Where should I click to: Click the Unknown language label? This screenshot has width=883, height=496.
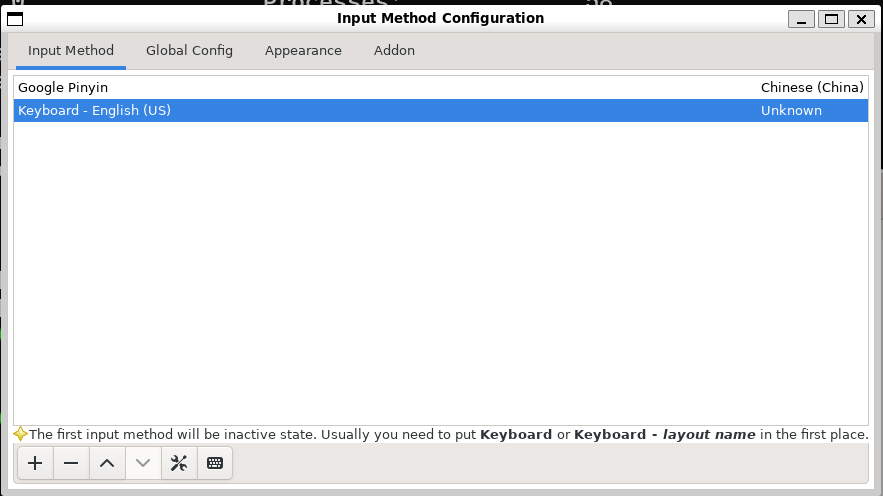coord(791,111)
